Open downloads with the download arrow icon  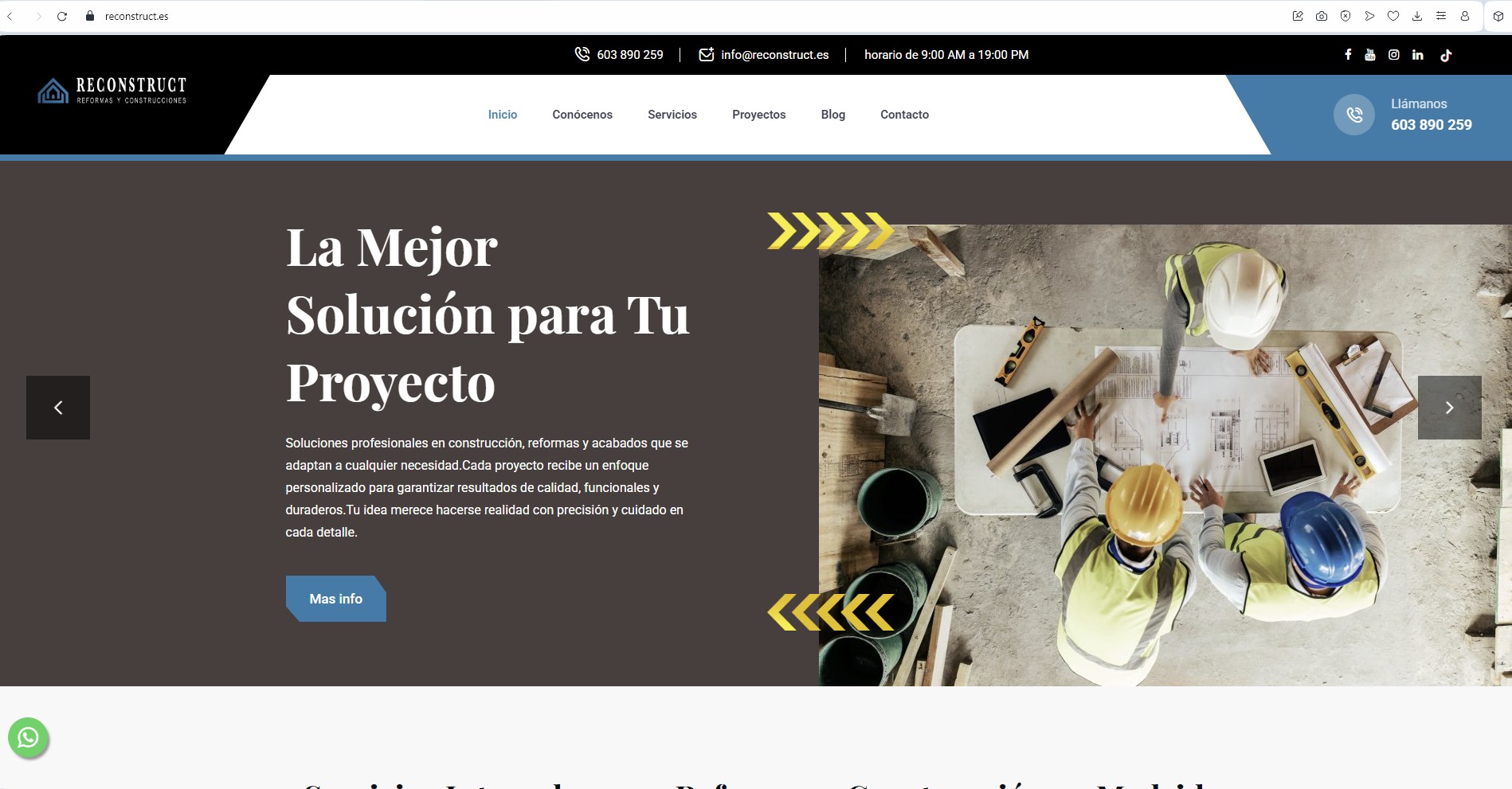[1417, 16]
